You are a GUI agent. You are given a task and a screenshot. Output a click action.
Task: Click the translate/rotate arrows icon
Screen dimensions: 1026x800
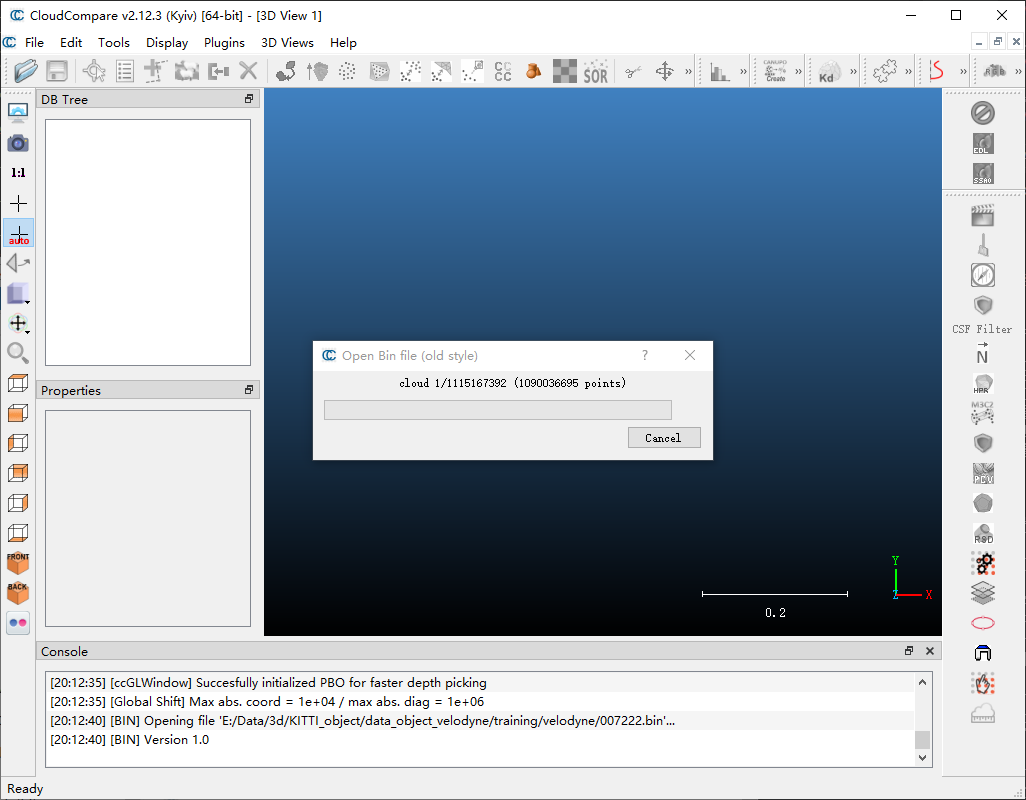(x=665, y=71)
